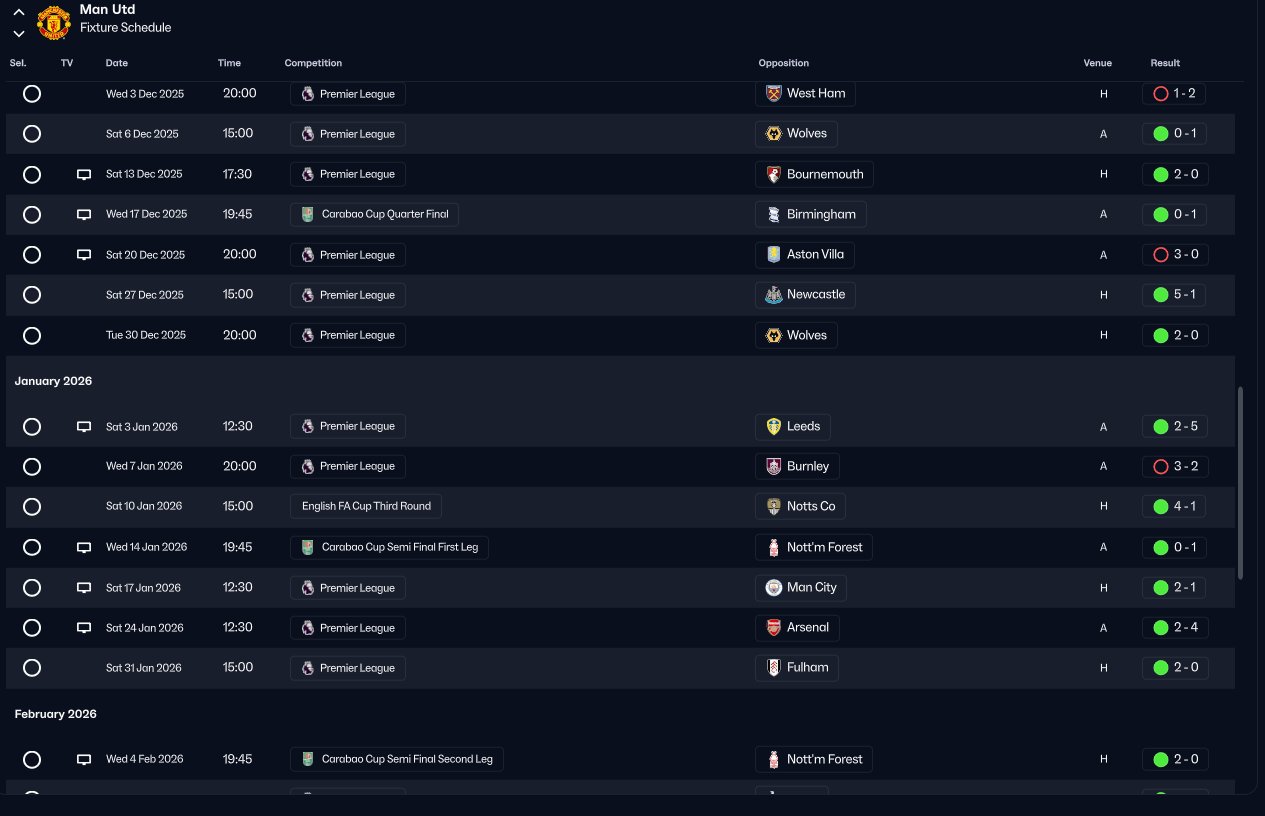Sort by Venue column header
Image resolution: width=1265 pixels, height=816 pixels.
pyautogui.click(x=1097, y=63)
